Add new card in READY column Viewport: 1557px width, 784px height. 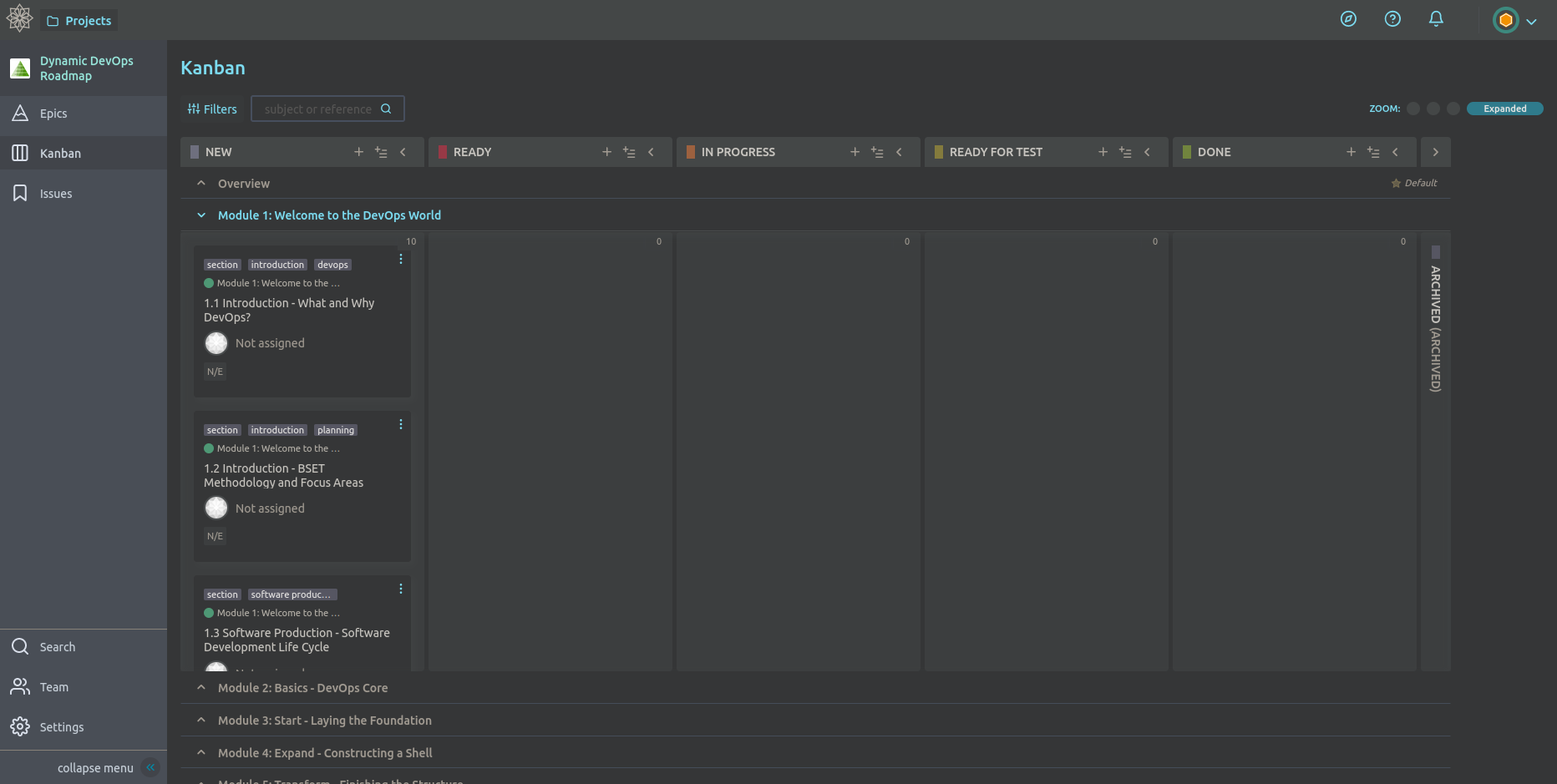[606, 152]
